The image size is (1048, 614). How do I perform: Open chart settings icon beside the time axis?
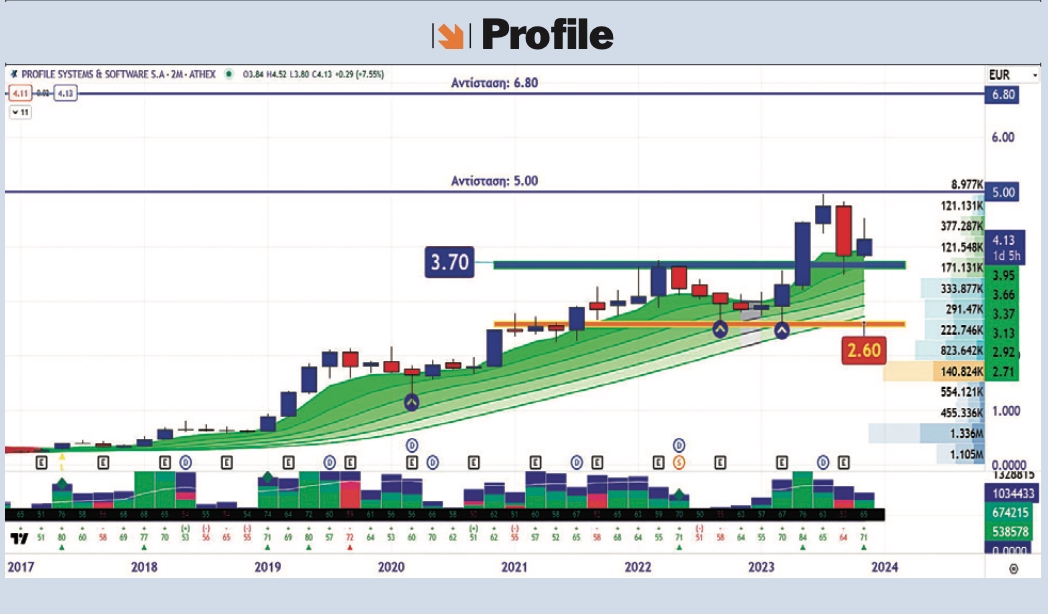tap(1013, 569)
